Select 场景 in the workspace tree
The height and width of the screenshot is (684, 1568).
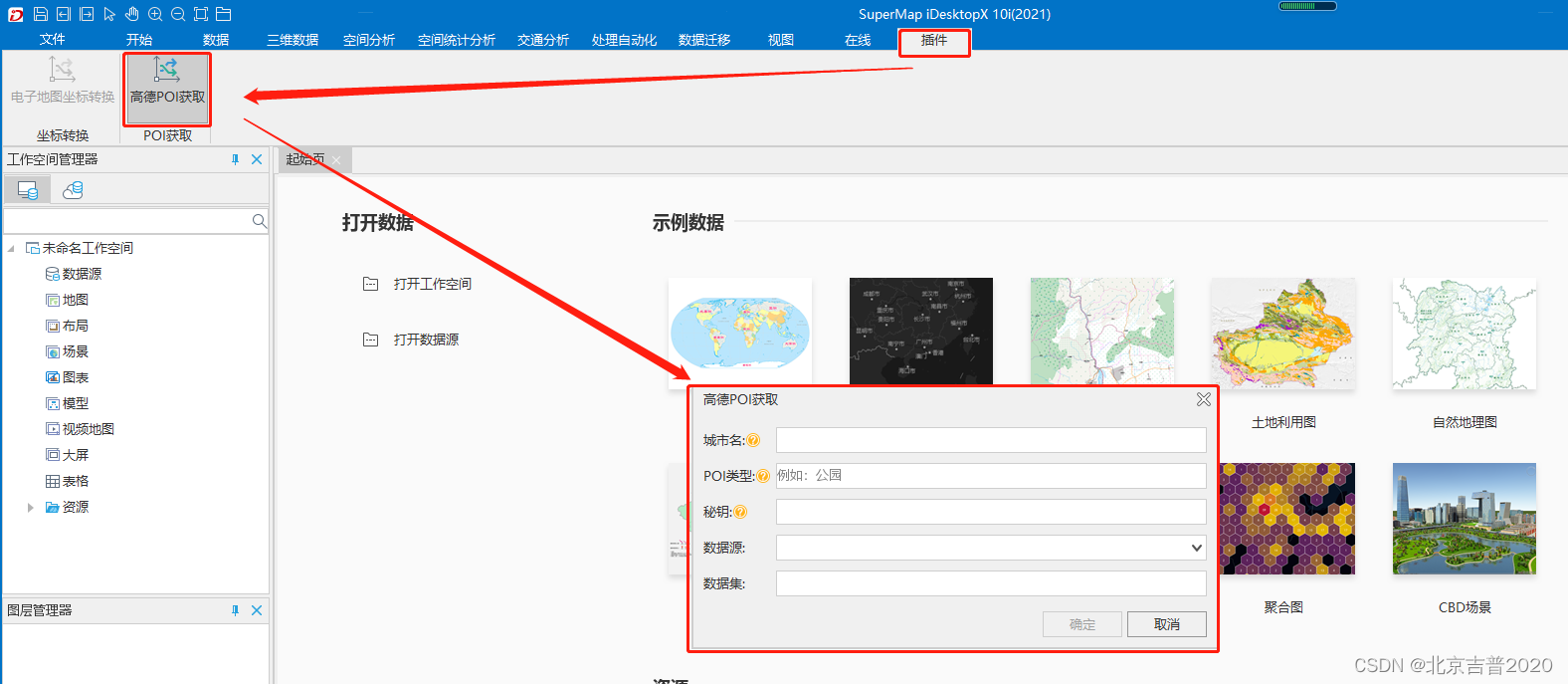76,351
